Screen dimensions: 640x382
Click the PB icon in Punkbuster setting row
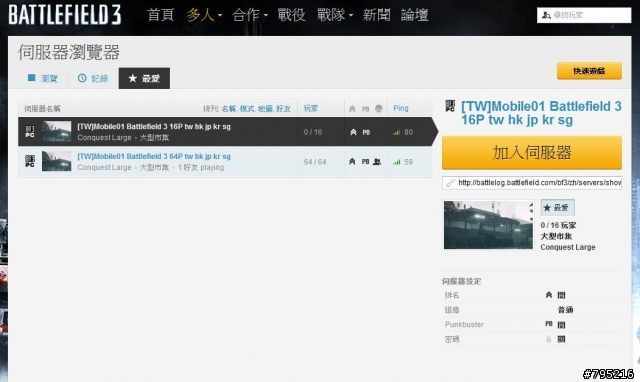point(549,324)
